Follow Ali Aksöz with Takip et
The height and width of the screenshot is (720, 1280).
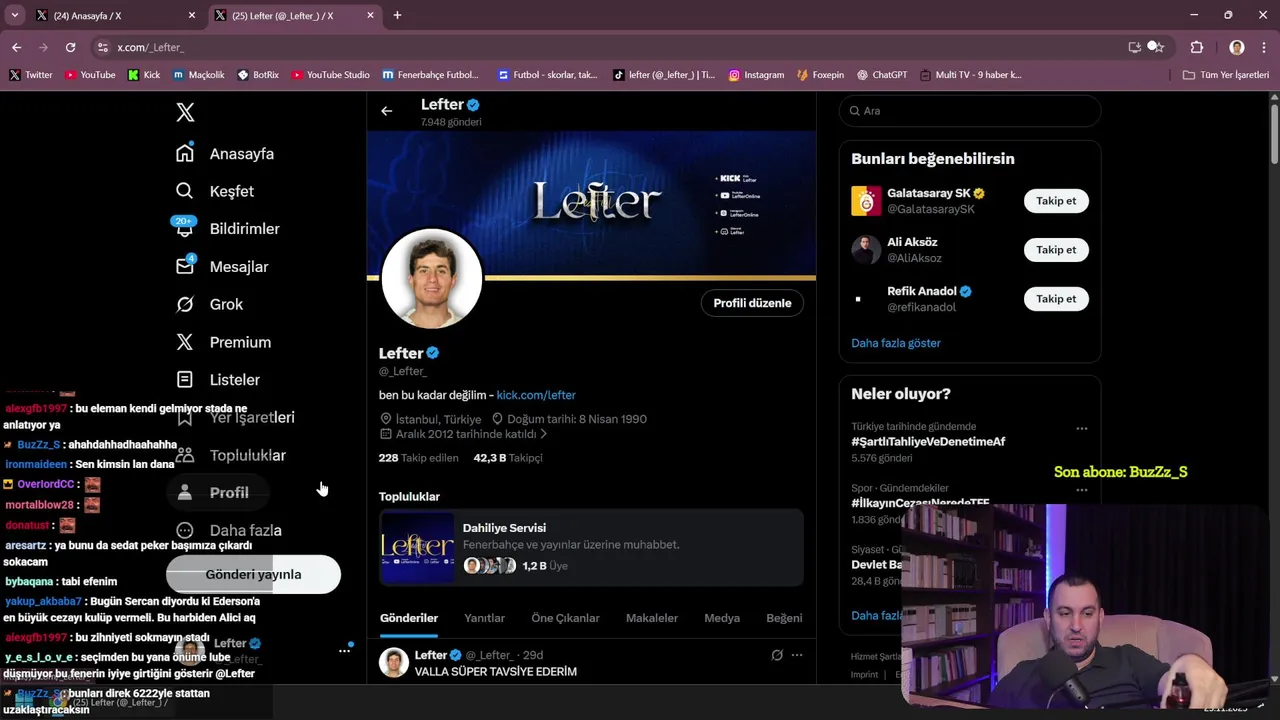pos(1056,250)
